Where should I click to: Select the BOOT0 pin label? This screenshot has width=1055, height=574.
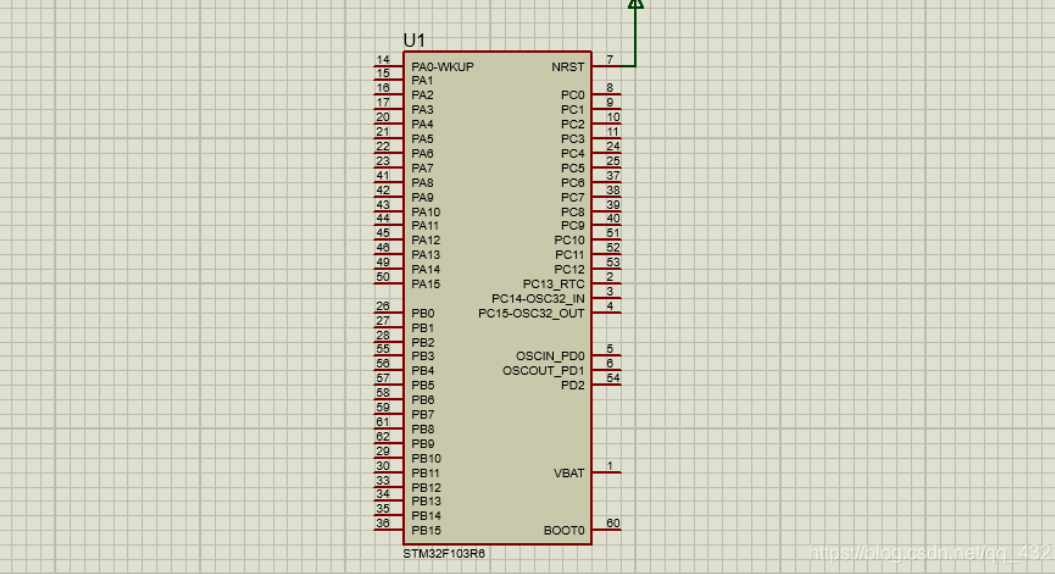[x=565, y=530]
